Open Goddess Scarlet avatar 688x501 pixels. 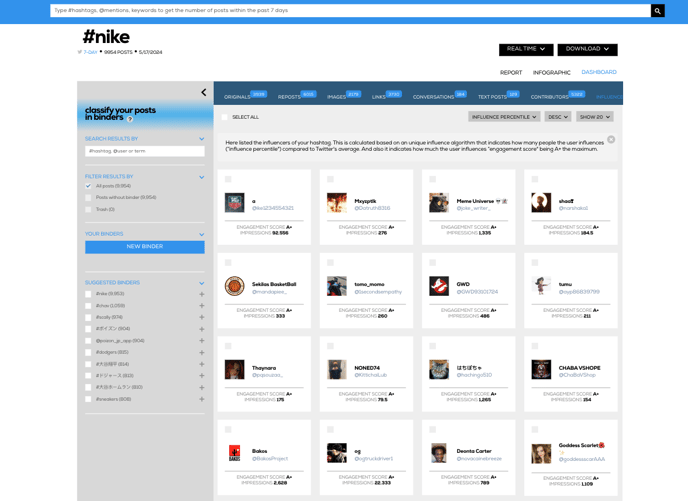(x=541, y=454)
